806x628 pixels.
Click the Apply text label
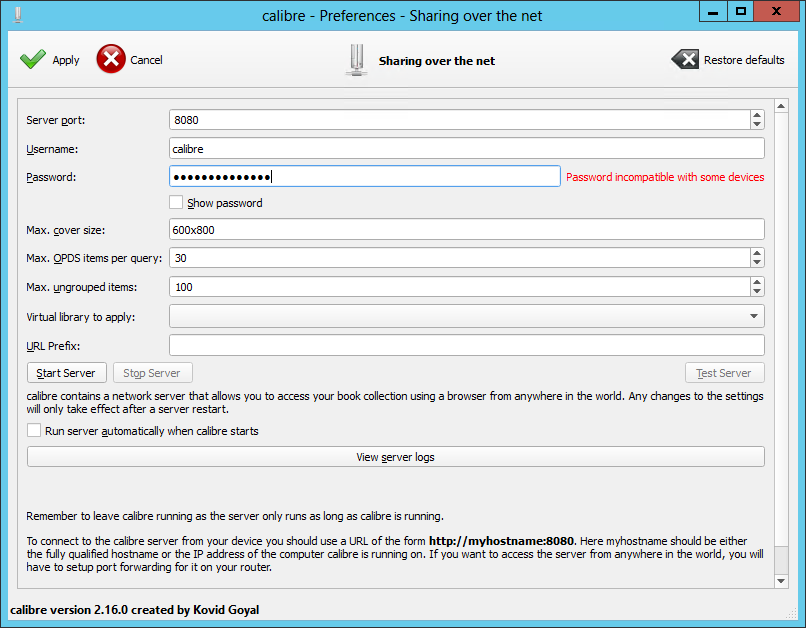(66, 60)
